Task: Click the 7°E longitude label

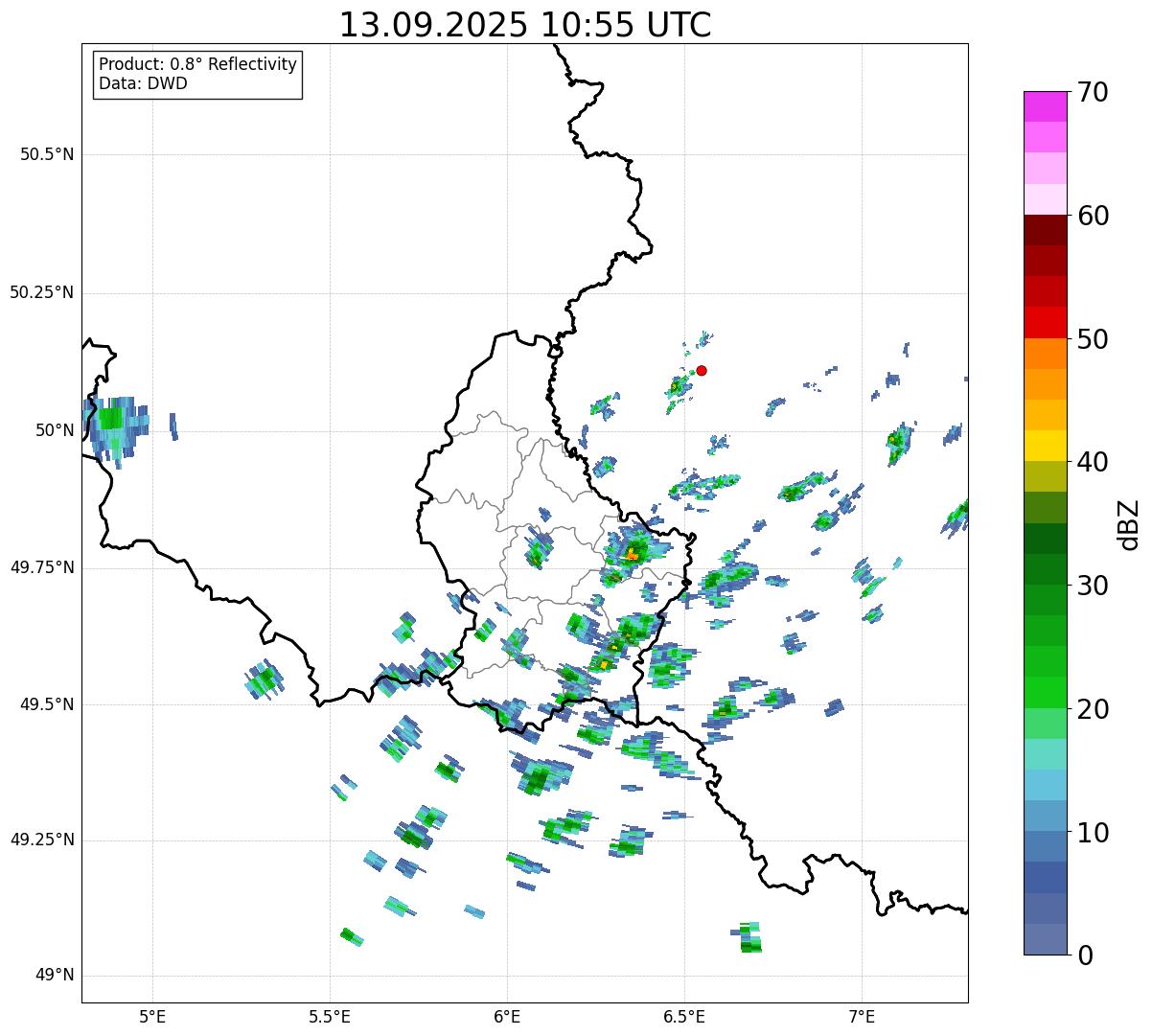Action: click(862, 1016)
